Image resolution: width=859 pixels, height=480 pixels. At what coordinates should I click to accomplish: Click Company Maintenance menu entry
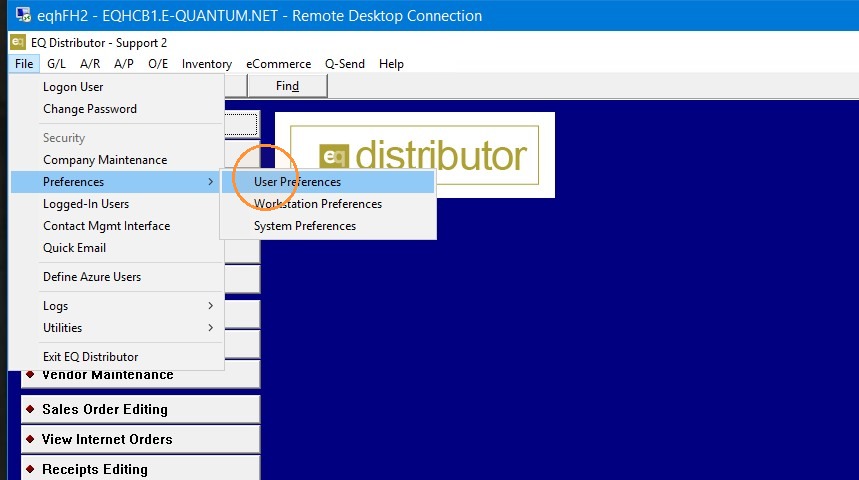pyautogui.click(x=117, y=159)
